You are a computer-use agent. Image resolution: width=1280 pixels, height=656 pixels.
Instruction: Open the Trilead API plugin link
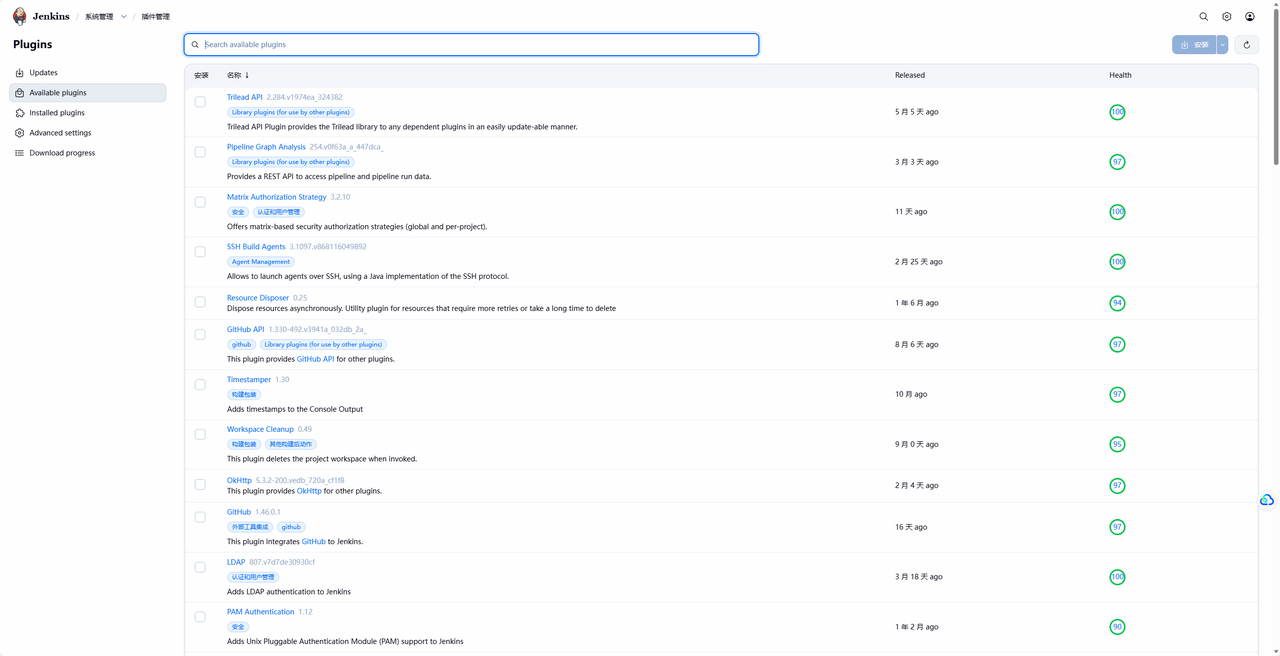click(x=245, y=97)
